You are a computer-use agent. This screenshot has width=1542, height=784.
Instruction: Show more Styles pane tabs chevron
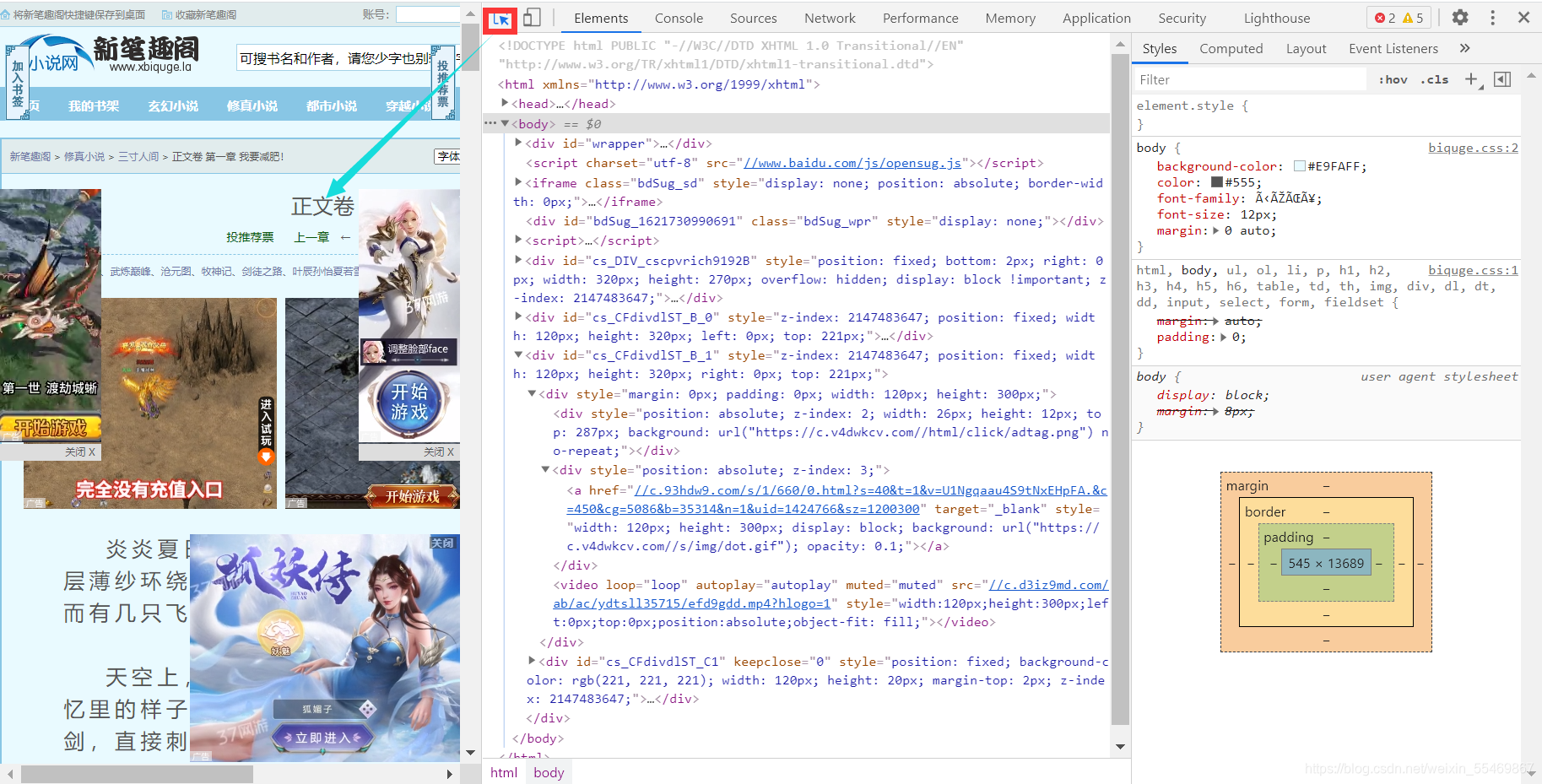1465,49
